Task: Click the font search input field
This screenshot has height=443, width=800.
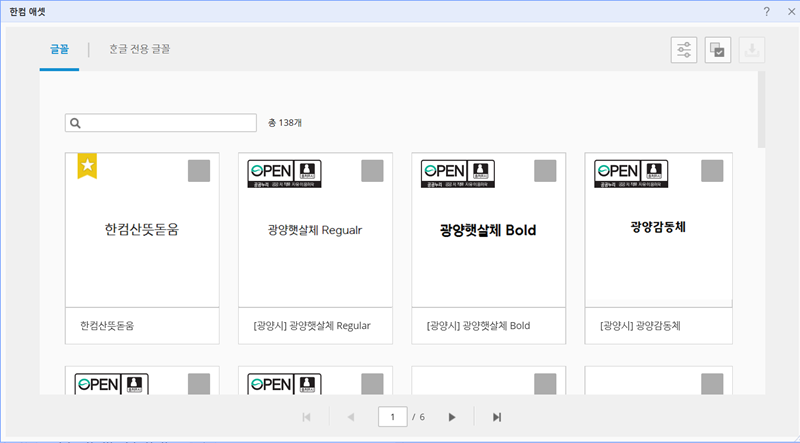Action: [x=161, y=123]
